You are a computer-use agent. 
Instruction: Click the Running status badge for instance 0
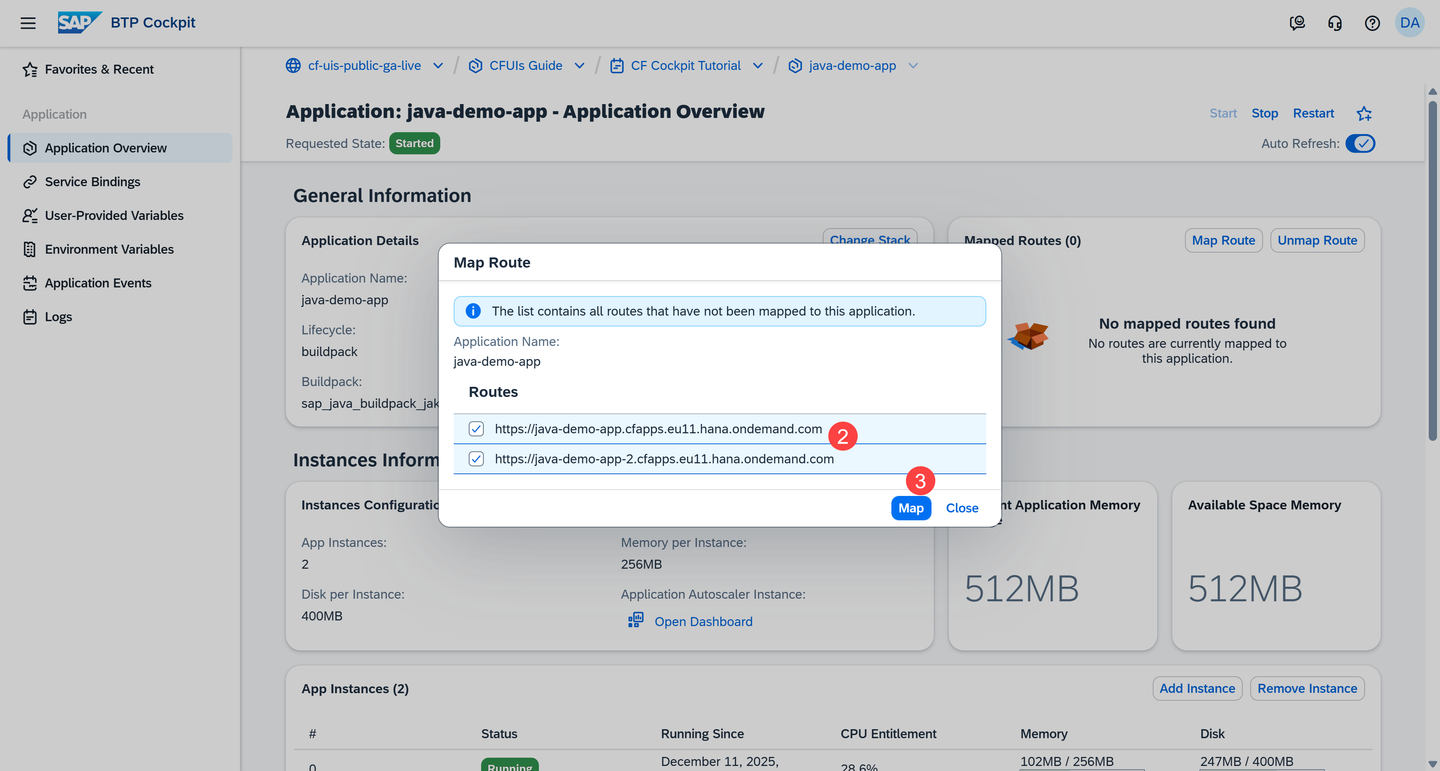coord(510,766)
